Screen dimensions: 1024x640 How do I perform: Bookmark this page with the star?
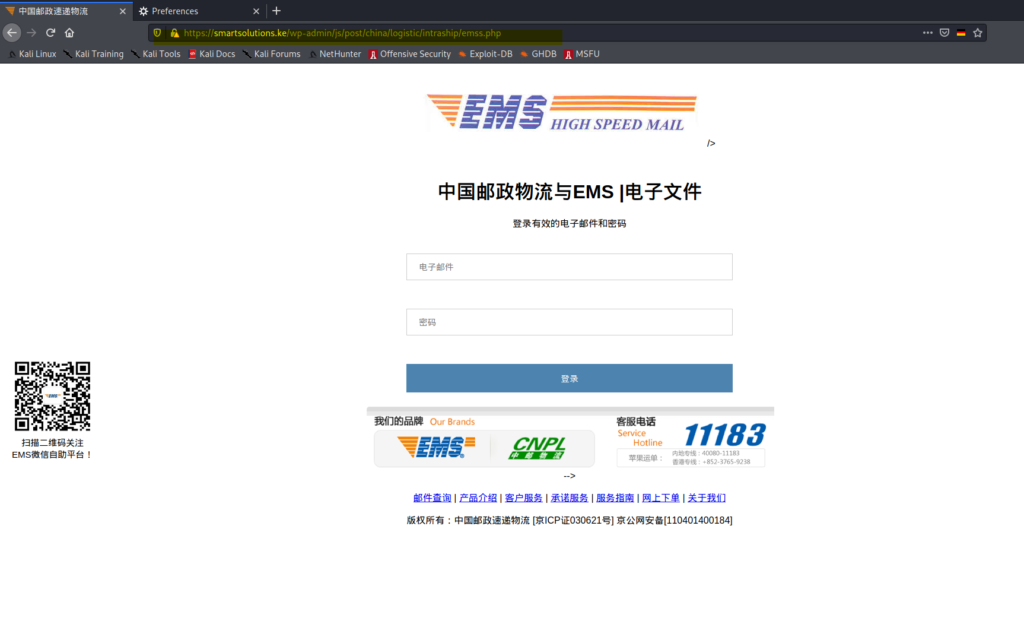coord(978,33)
